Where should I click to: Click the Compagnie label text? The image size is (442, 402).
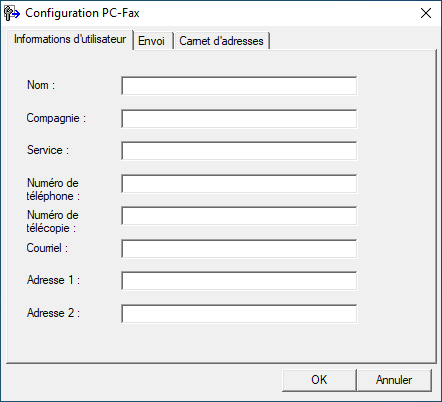56,118
